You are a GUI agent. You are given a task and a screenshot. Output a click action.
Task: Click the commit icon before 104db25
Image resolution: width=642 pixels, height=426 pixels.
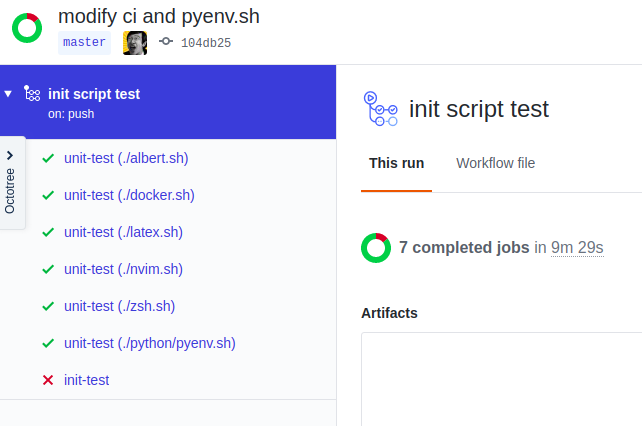click(x=166, y=41)
